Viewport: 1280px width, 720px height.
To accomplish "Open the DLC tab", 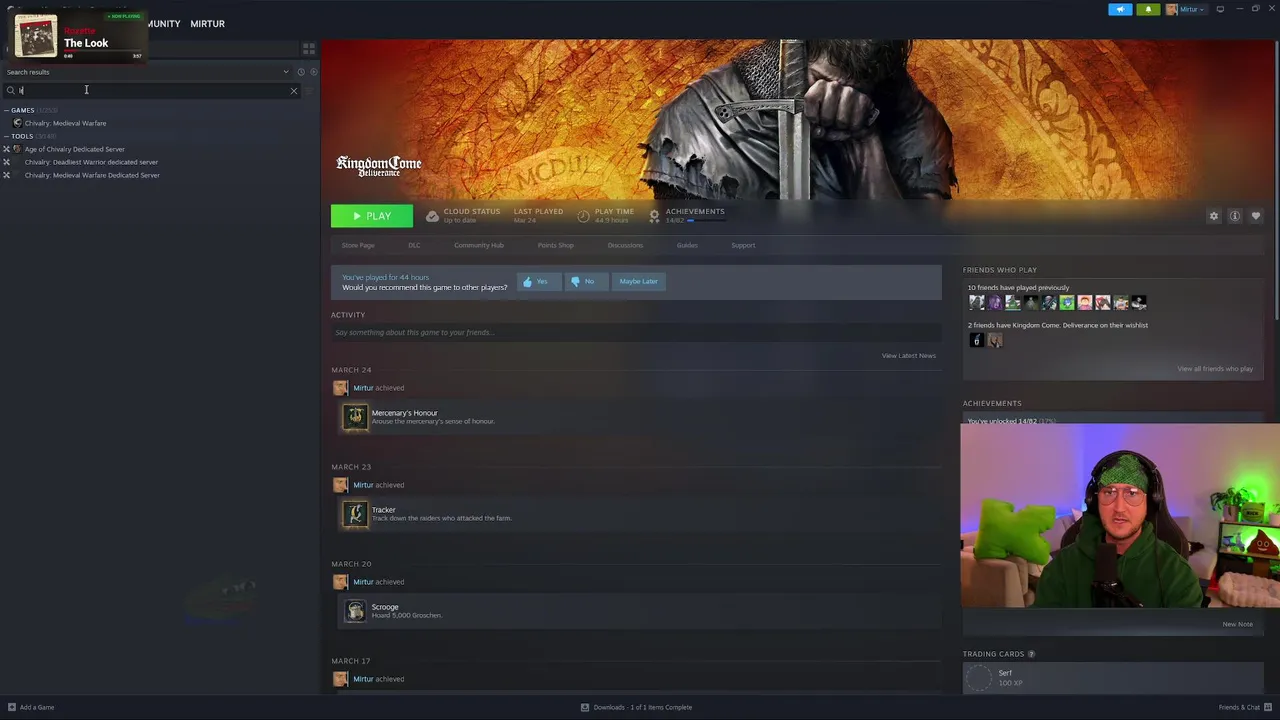I will point(414,245).
